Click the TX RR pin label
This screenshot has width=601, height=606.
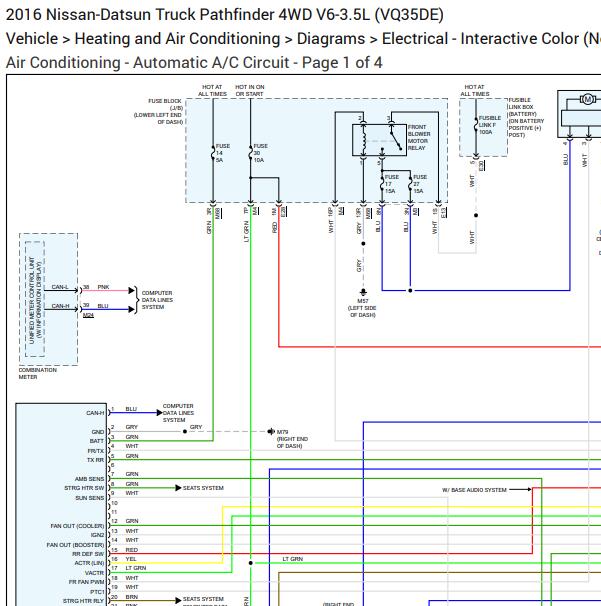pyautogui.click(x=95, y=460)
